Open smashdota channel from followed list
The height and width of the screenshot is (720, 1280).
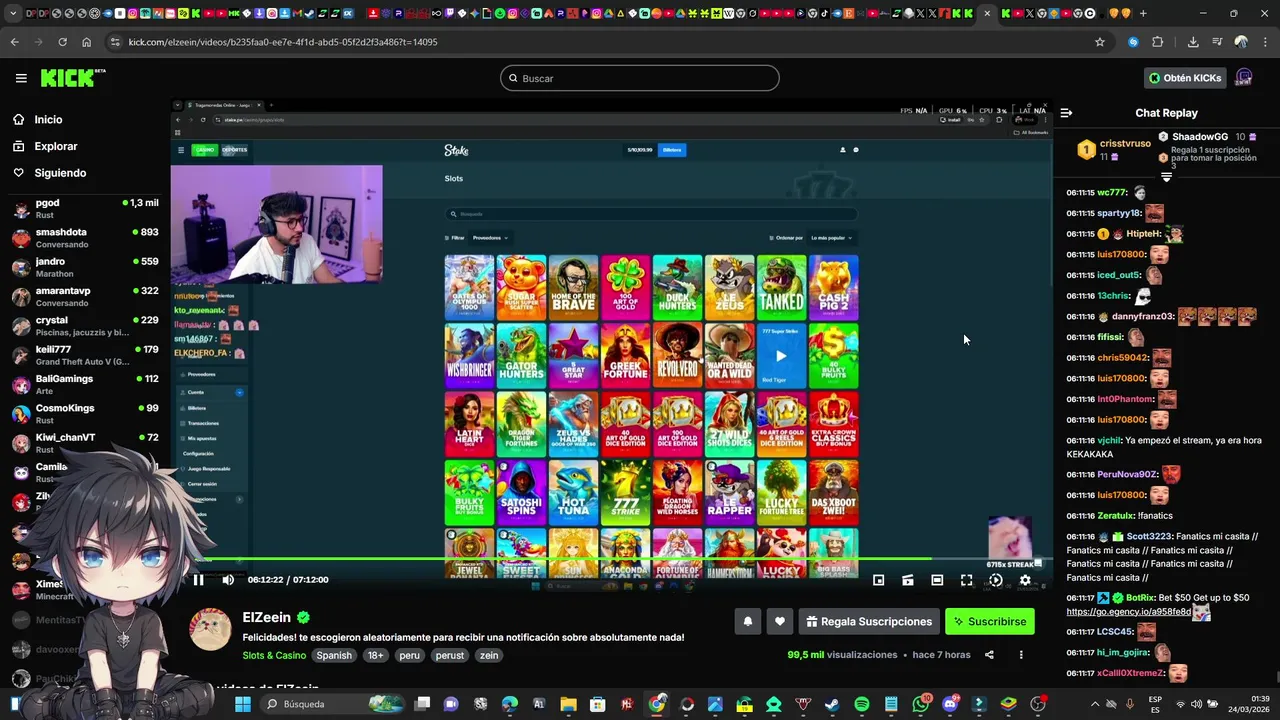point(86,237)
